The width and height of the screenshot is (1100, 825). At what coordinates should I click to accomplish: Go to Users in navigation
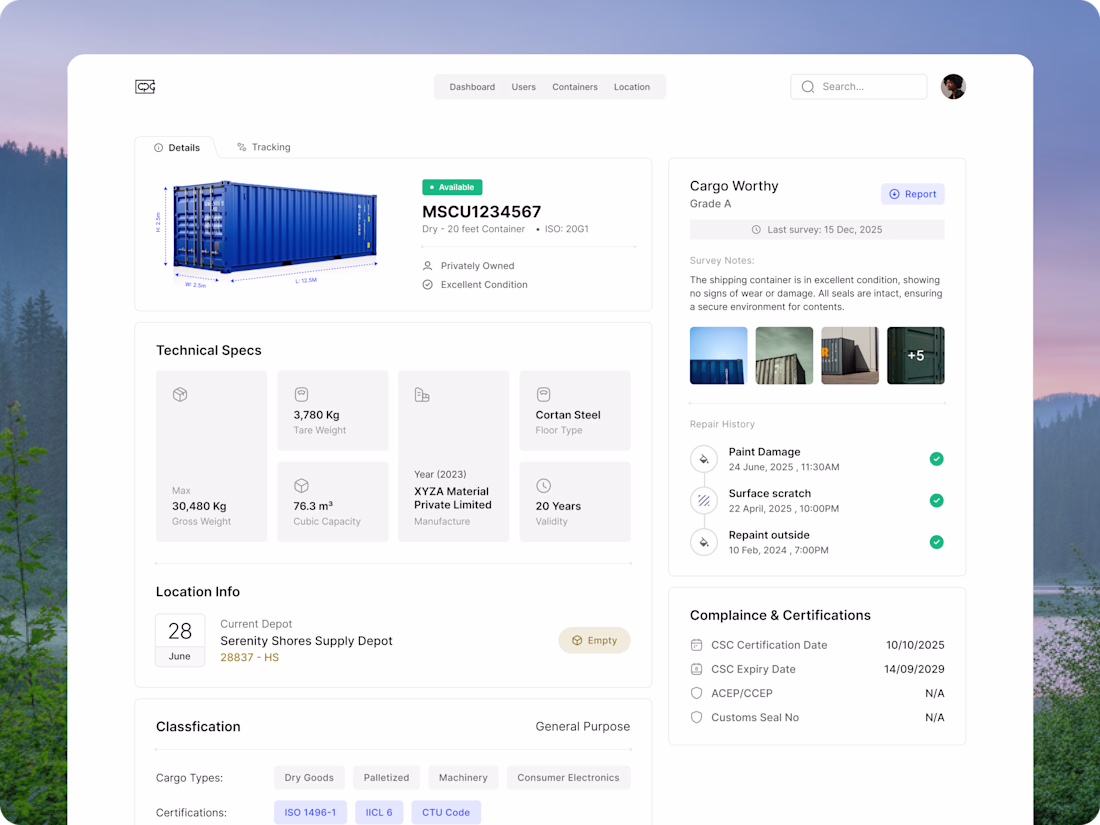click(x=523, y=87)
